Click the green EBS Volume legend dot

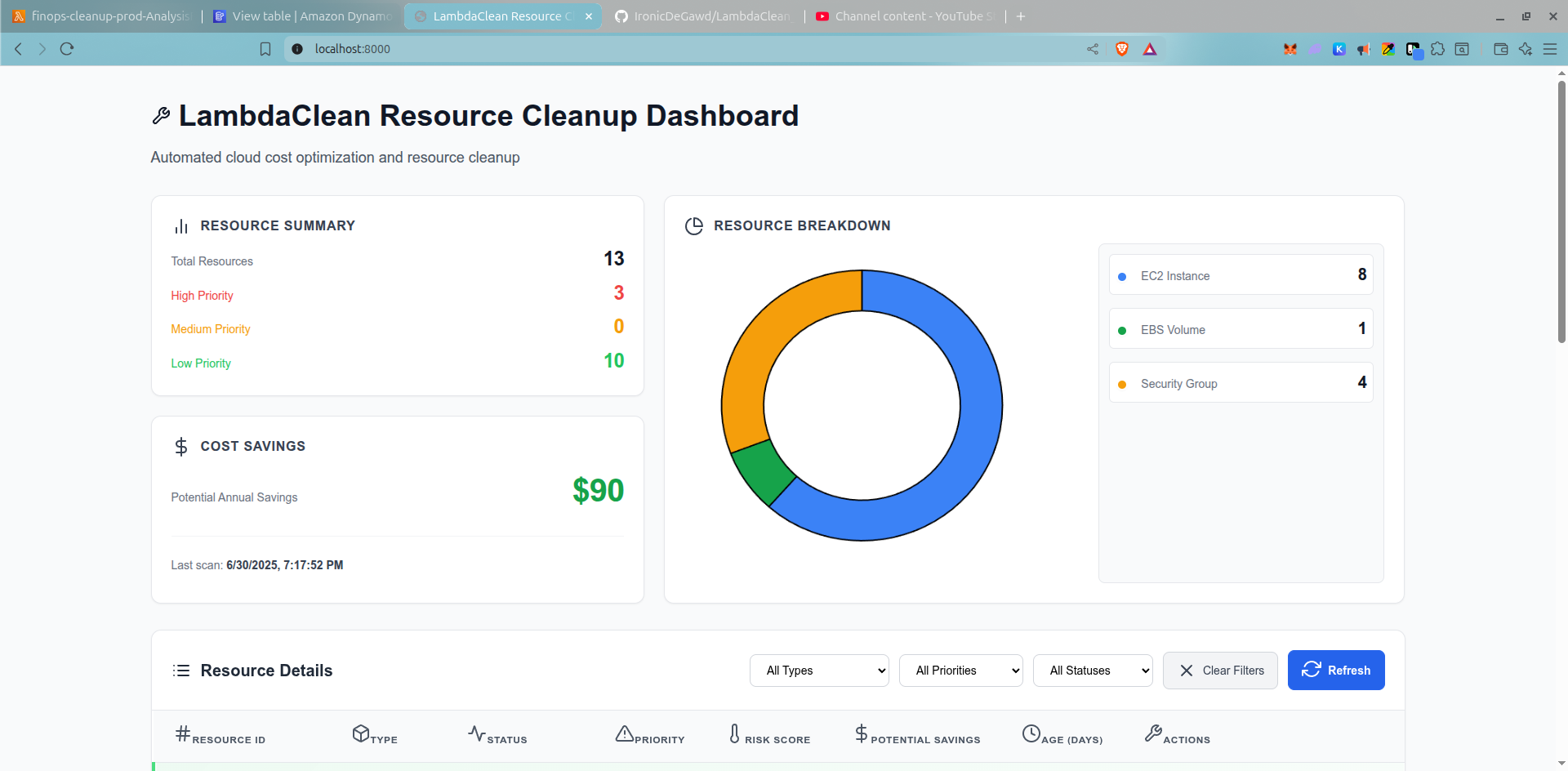click(1122, 331)
